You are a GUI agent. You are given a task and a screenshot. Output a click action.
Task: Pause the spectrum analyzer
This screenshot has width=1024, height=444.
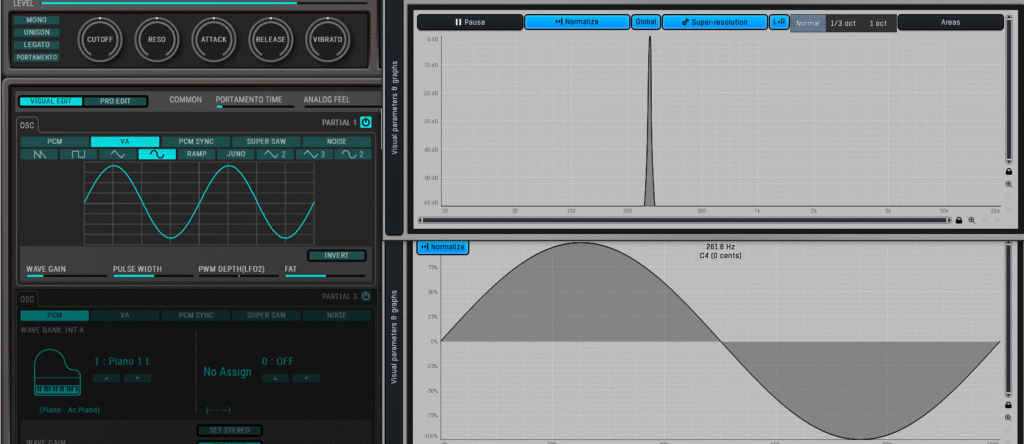pos(469,22)
